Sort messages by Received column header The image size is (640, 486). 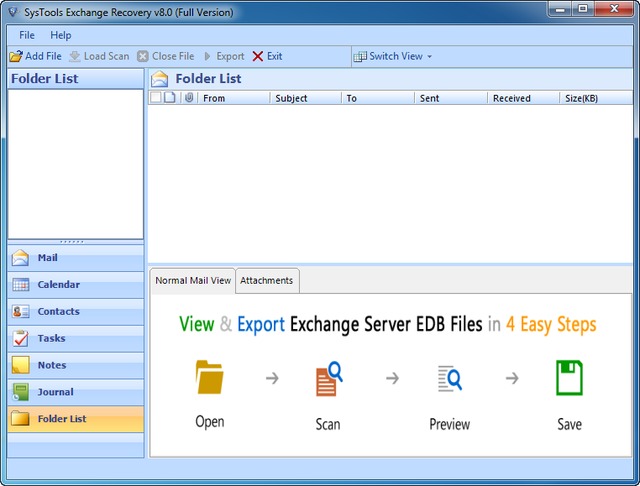pyautogui.click(x=512, y=99)
